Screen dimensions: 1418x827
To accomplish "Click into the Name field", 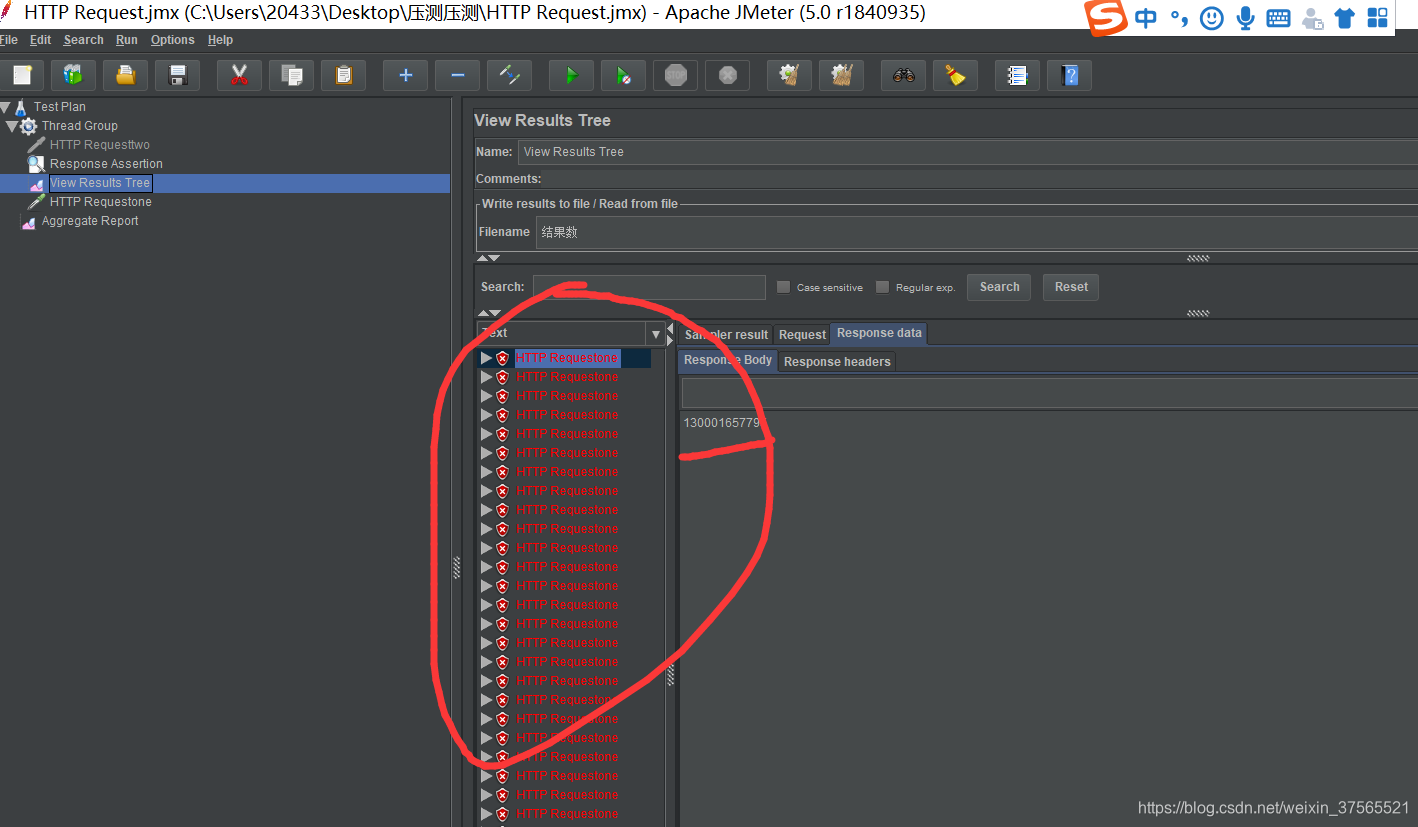I will pos(967,152).
